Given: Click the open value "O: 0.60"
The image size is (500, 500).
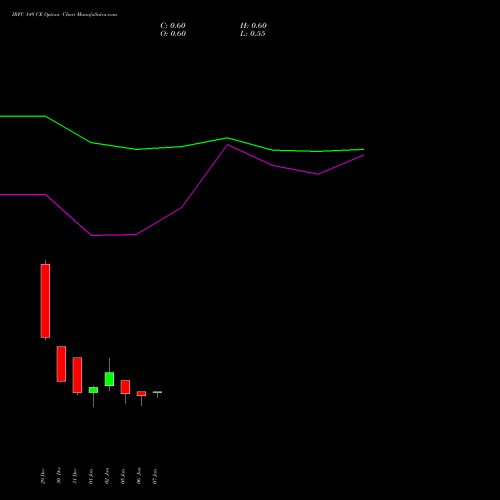Looking at the screenshot, I should 173,34.
